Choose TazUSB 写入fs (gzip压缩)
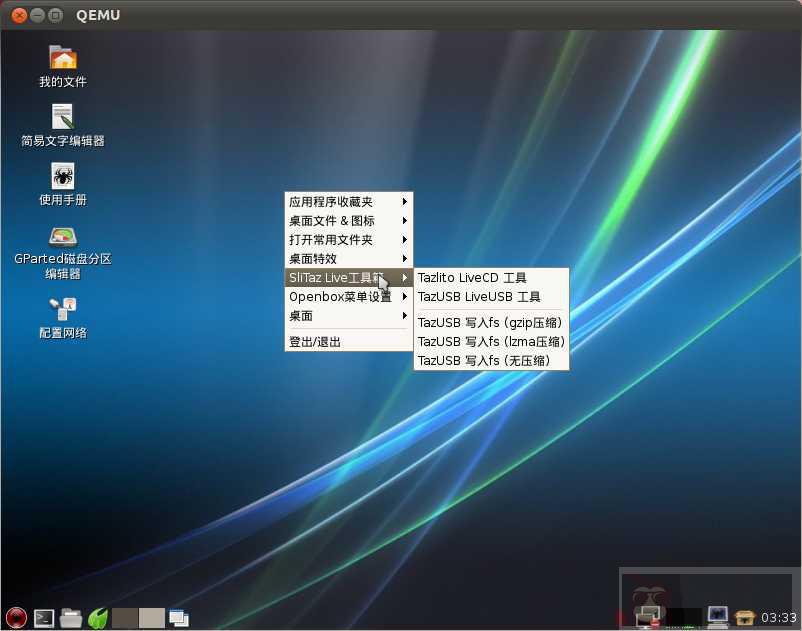 pos(490,322)
